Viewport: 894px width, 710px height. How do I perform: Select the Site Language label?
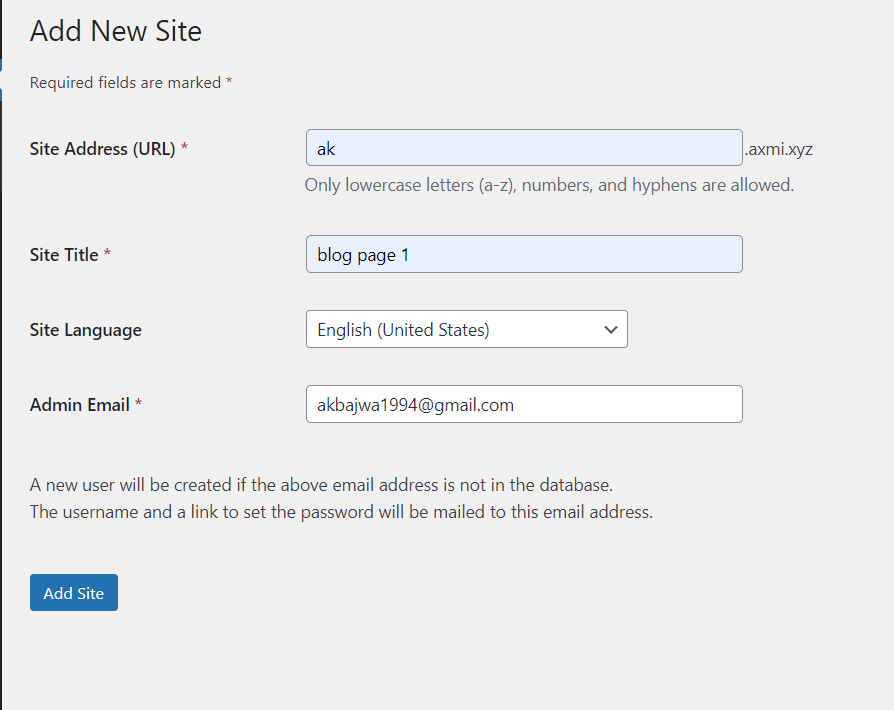coord(86,330)
